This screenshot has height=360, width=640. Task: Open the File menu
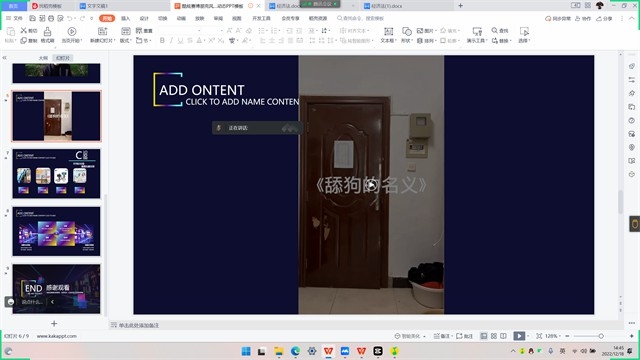coord(14,18)
